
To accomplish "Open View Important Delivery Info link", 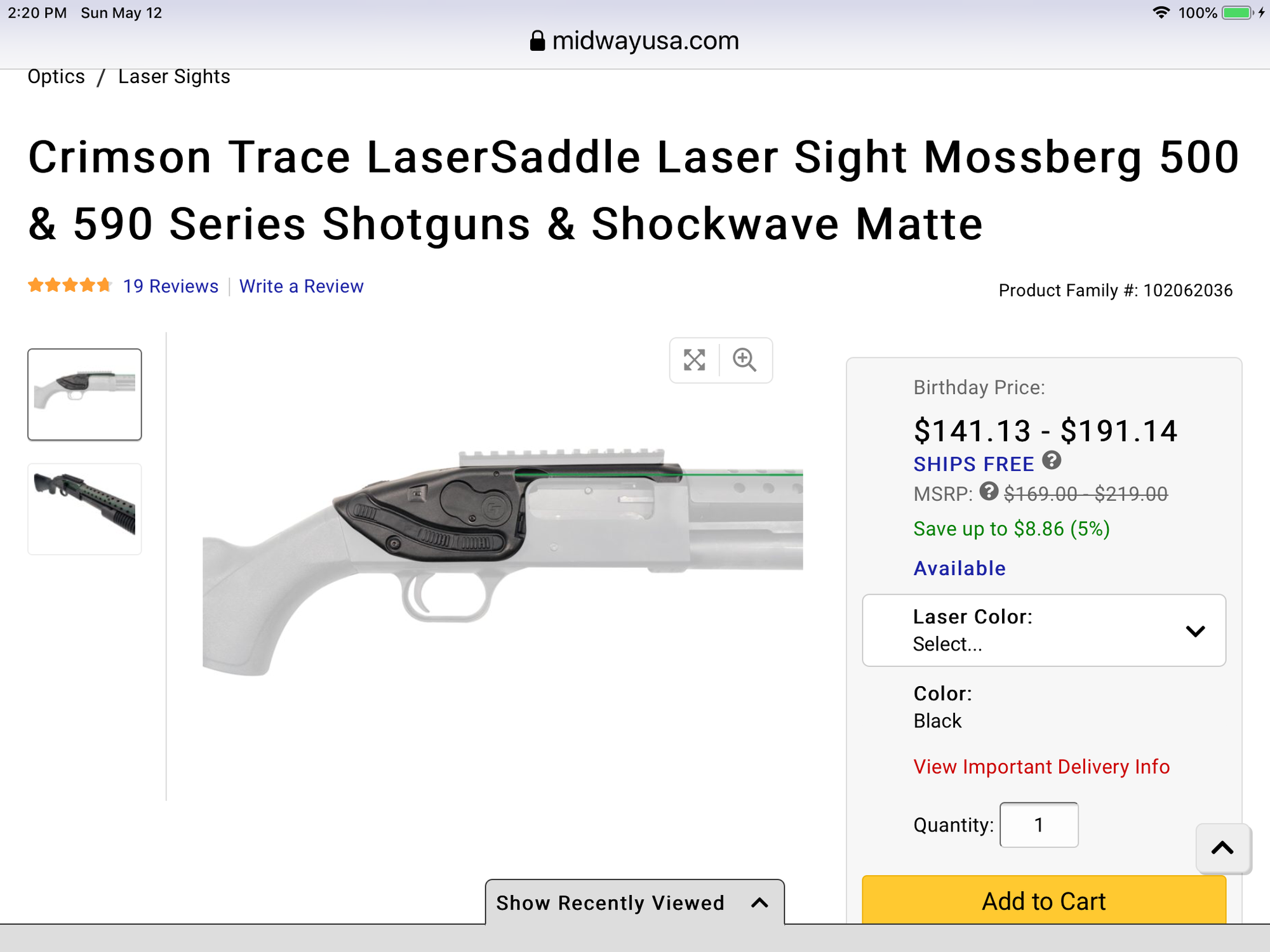I will pos(1041,767).
